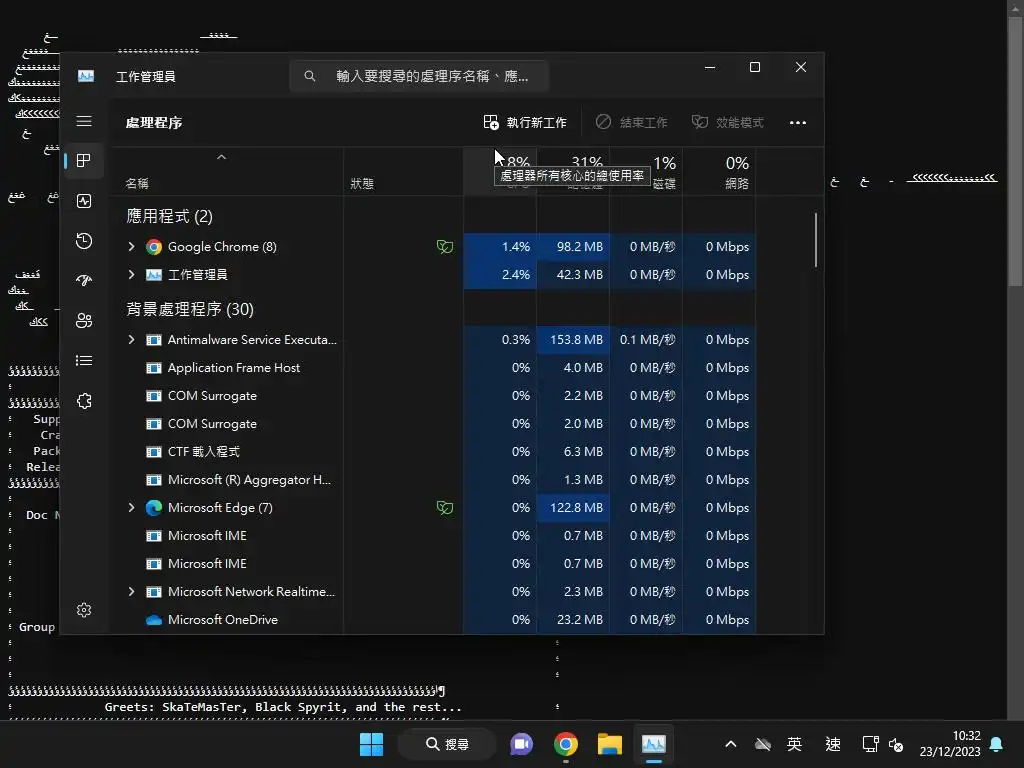The height and width of the screenshot is (768, 1024).
Task: Click efficiency mode leaf icon on Google Chrome row
Action: pos(445,247)
